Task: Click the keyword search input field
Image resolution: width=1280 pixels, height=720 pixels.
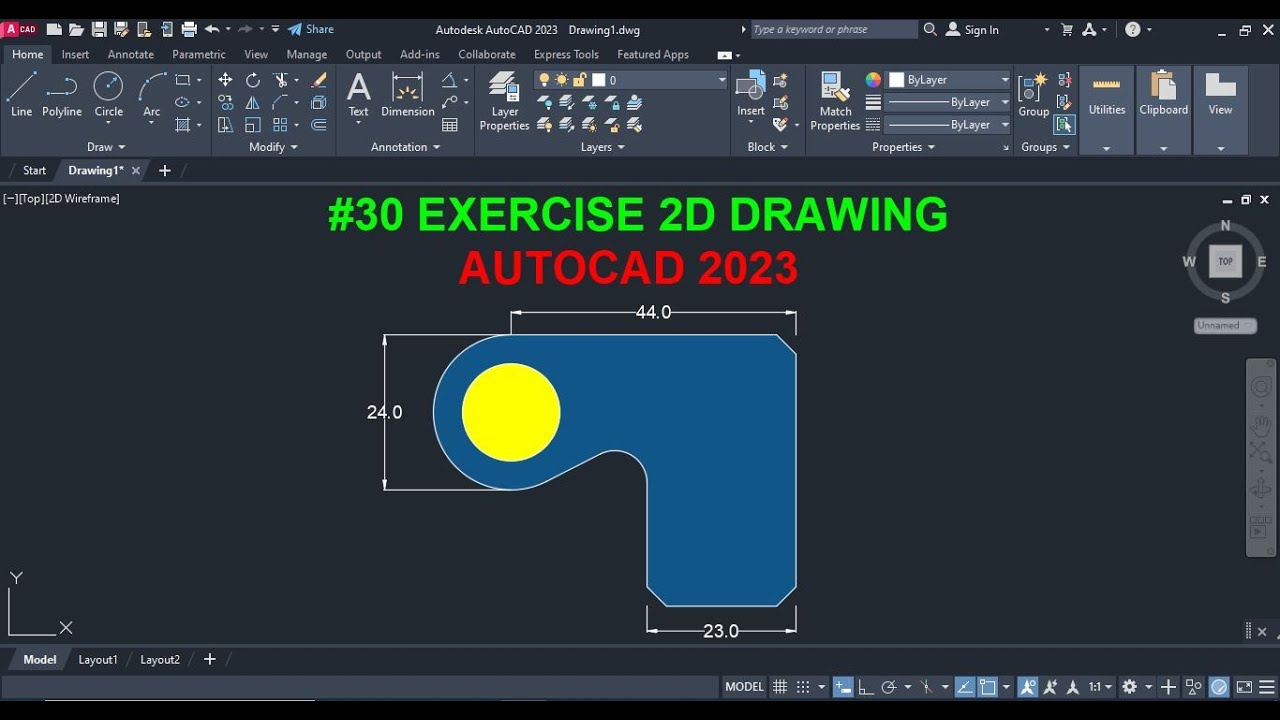Action: pos(833,30)
